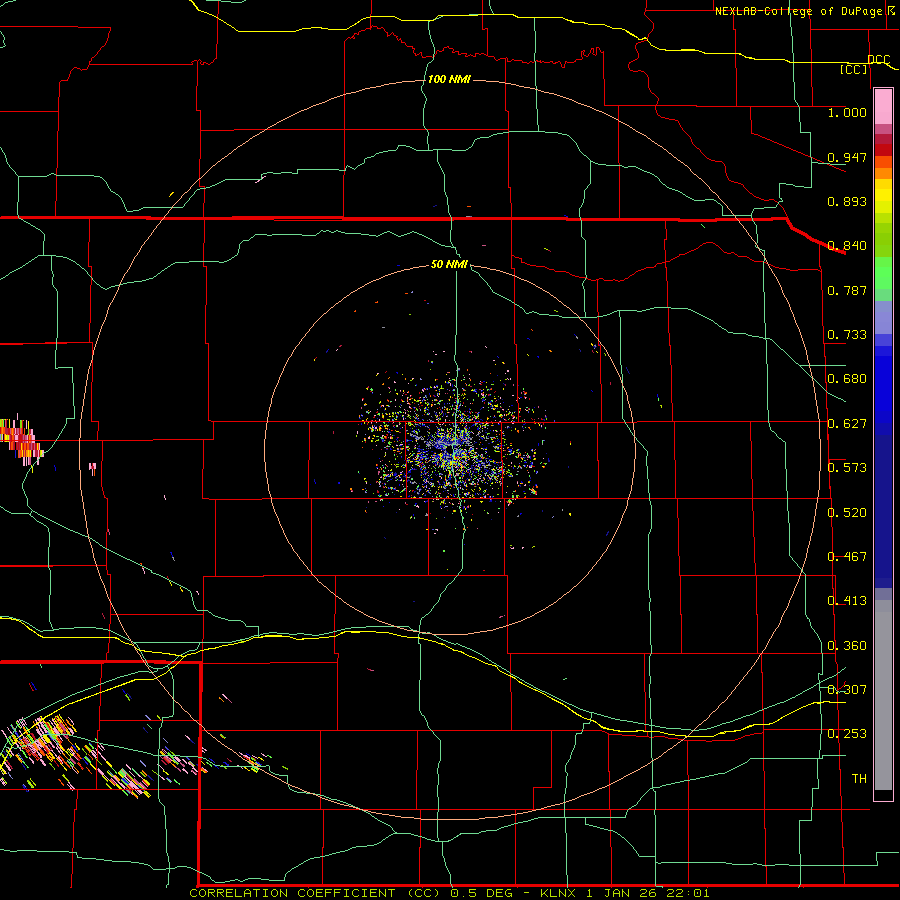Image resolution: width=900 pixels, height=900 pixels.
Task: Click the DCC label above the color scale
Action: click(x=878, y=60)
